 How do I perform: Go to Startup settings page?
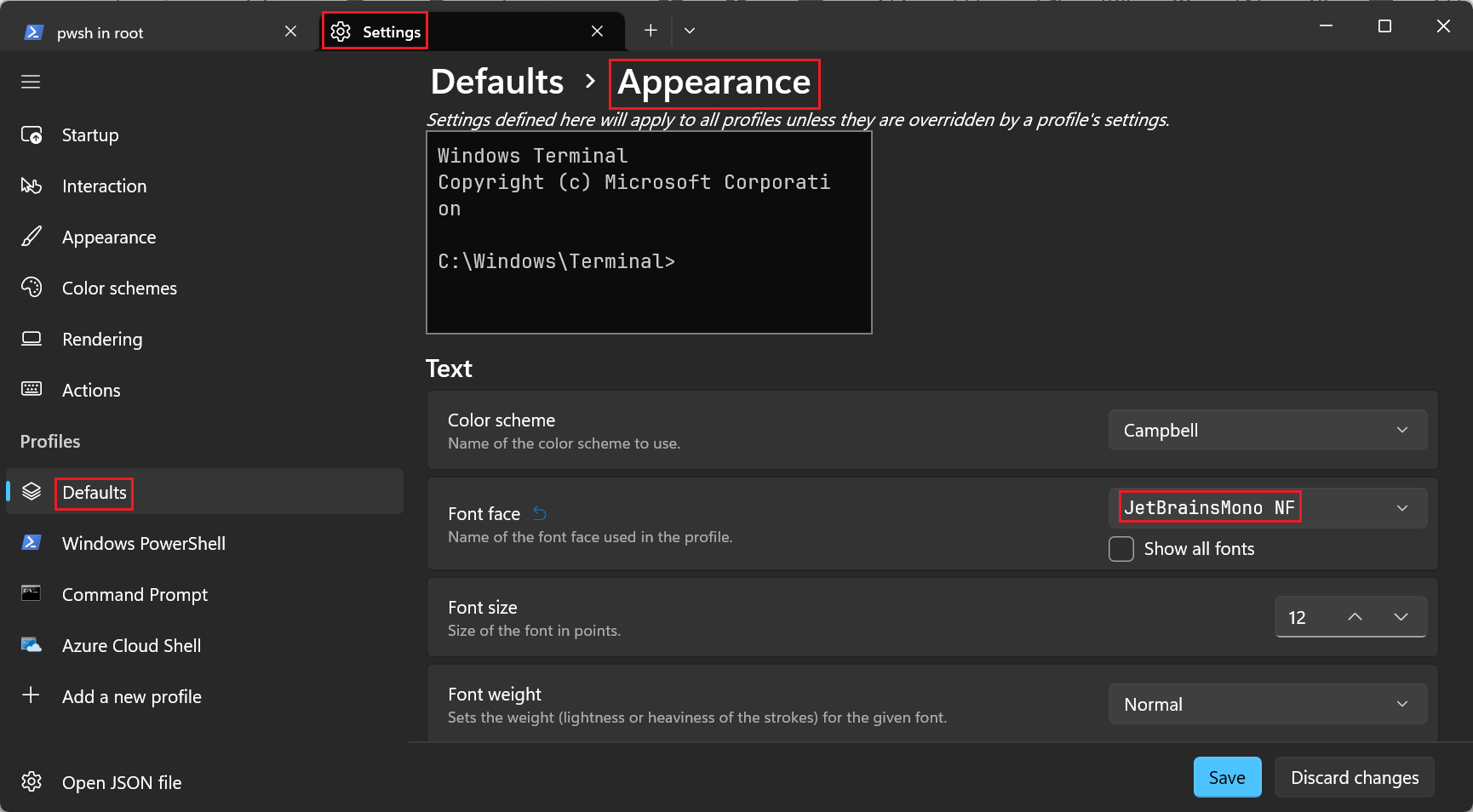point(204,134)
